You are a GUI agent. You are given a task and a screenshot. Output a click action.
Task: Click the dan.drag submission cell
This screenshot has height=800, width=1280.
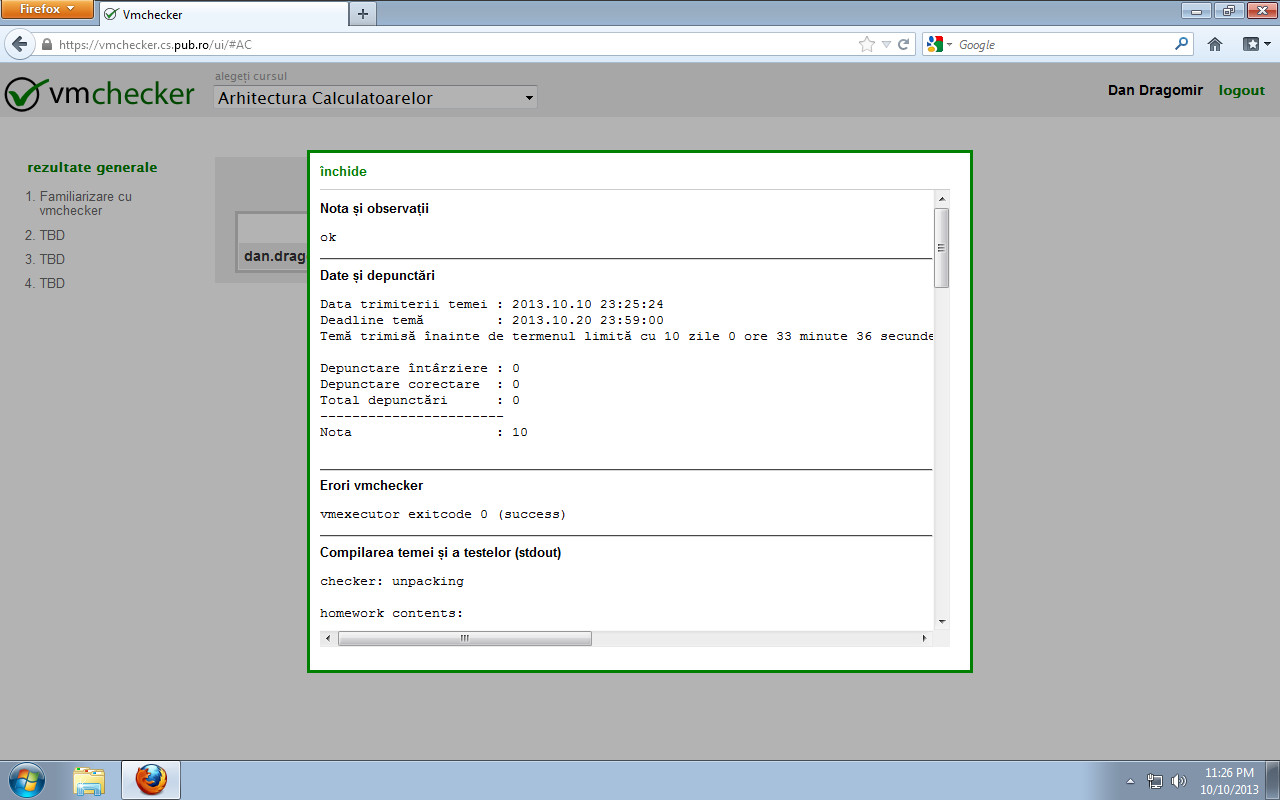point(275,255)
